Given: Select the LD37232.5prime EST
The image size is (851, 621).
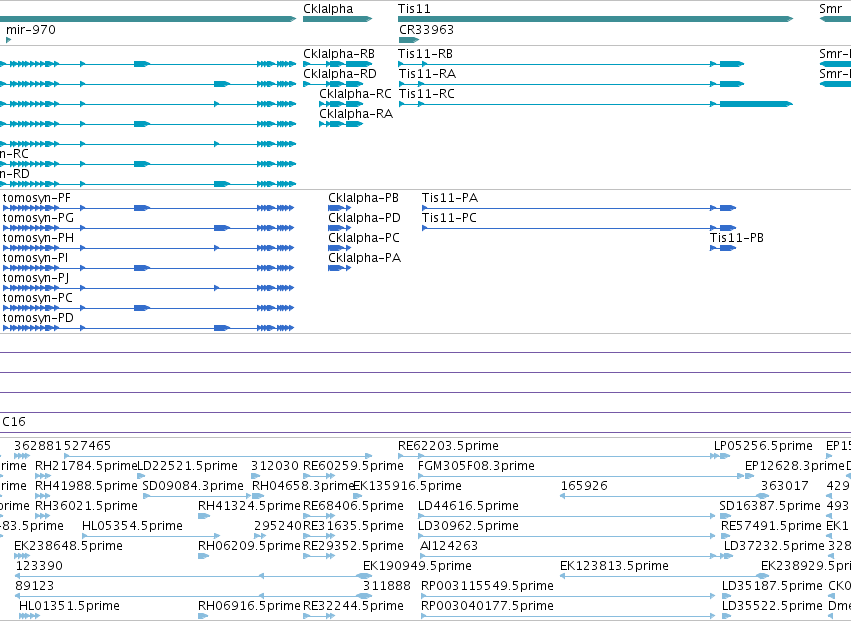Looking at the screenshot, I should (x=728, y=556).
